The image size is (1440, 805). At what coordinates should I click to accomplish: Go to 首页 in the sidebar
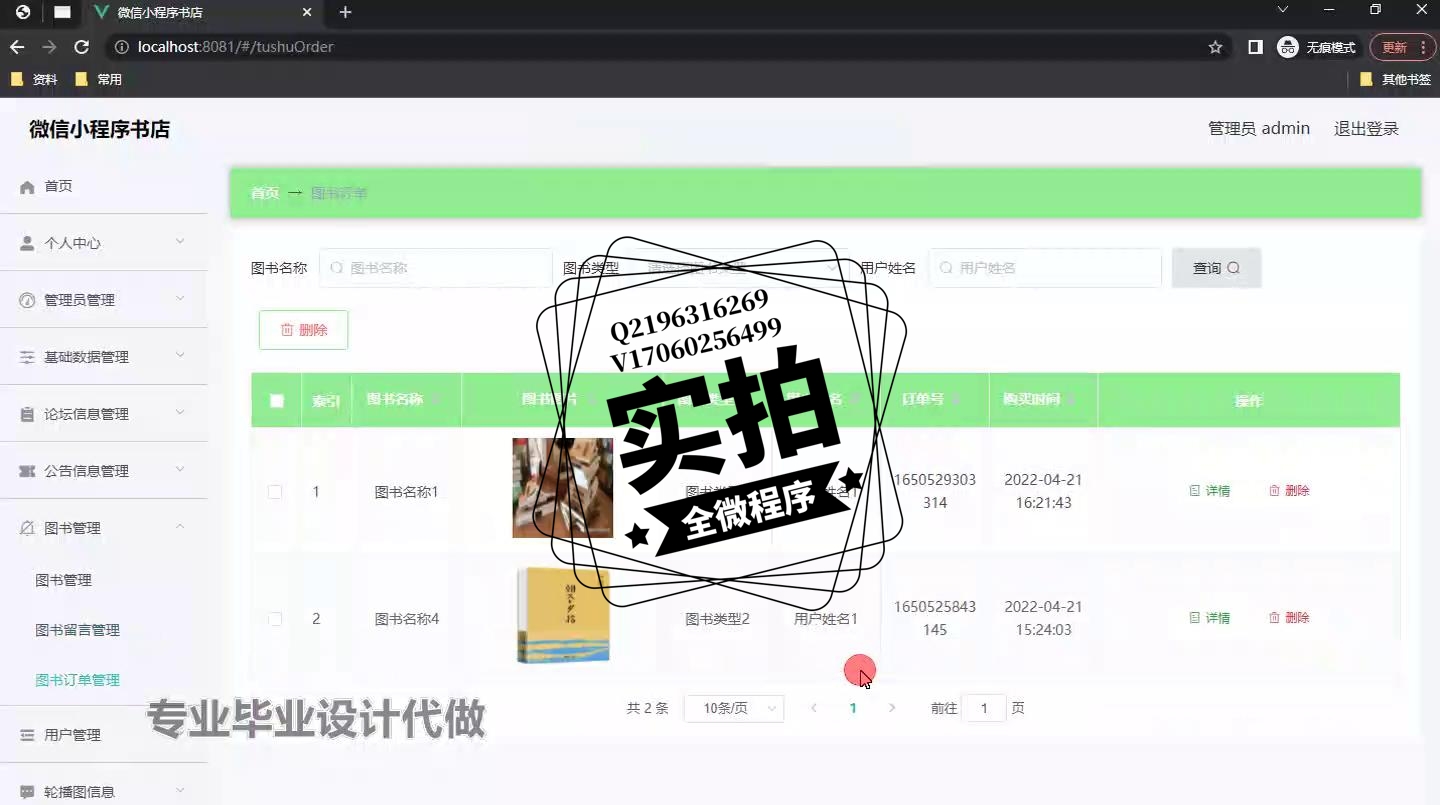click(x=58, y=187)
